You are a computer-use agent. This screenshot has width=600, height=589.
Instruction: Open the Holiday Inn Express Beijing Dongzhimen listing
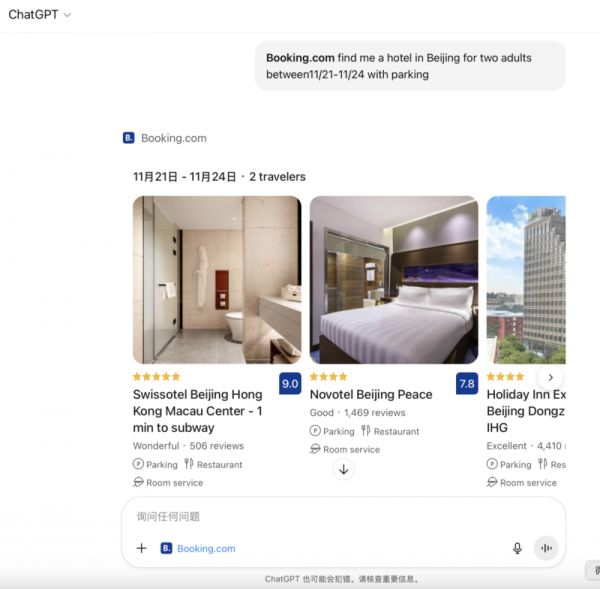(x=526, y=411)
